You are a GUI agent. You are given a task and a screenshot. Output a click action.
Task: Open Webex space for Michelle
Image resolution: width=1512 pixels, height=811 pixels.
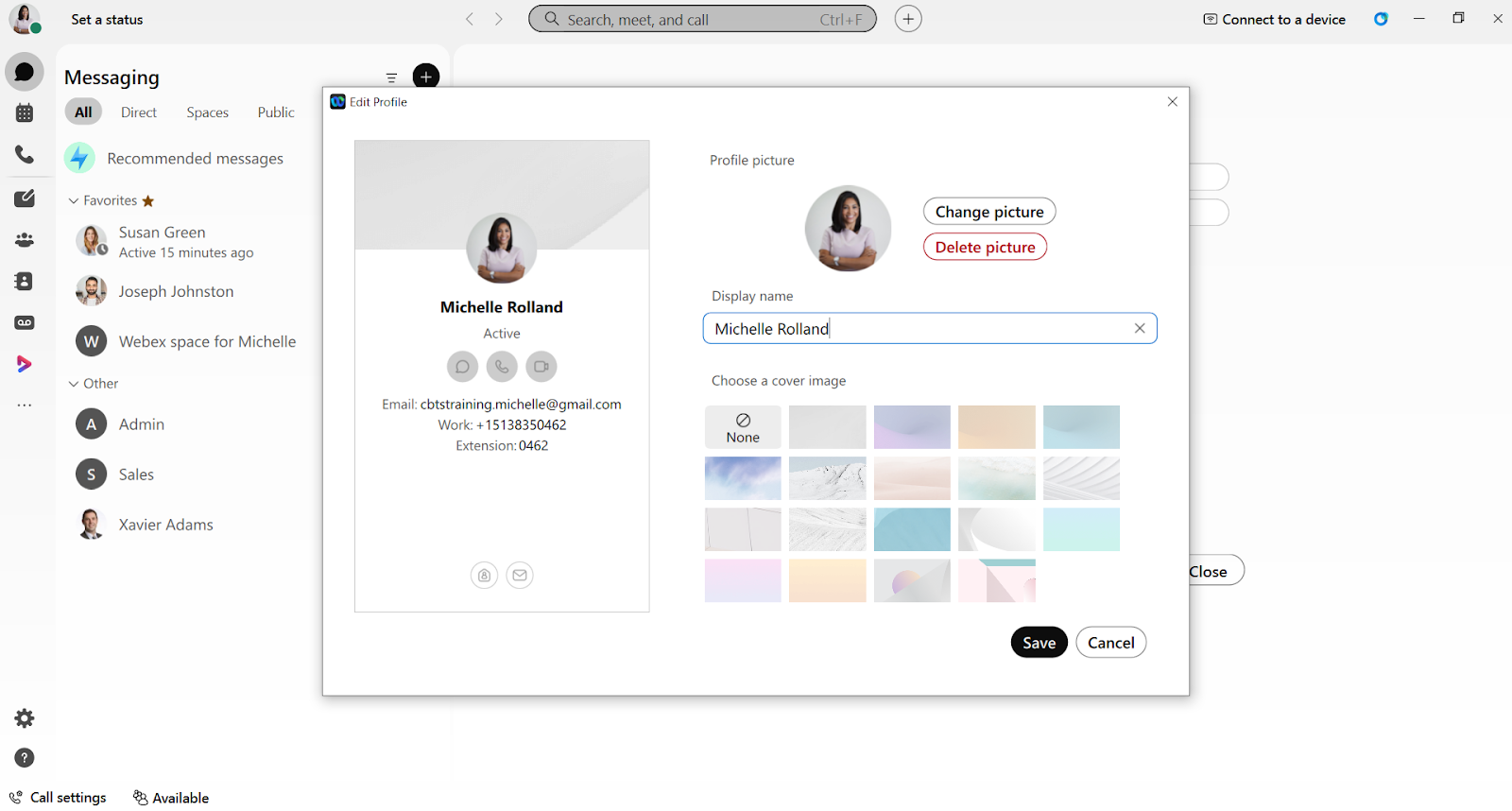(189, 341)
